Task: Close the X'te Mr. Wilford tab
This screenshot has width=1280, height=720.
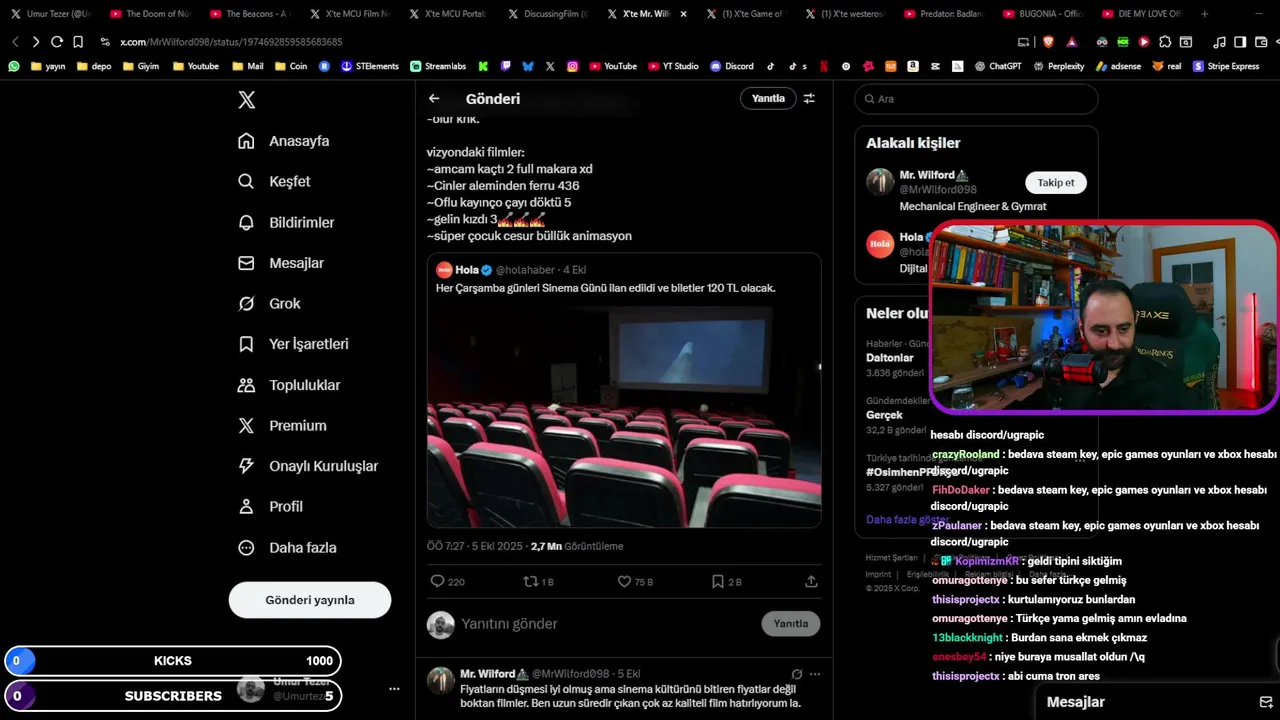Action: pos(683,14)
